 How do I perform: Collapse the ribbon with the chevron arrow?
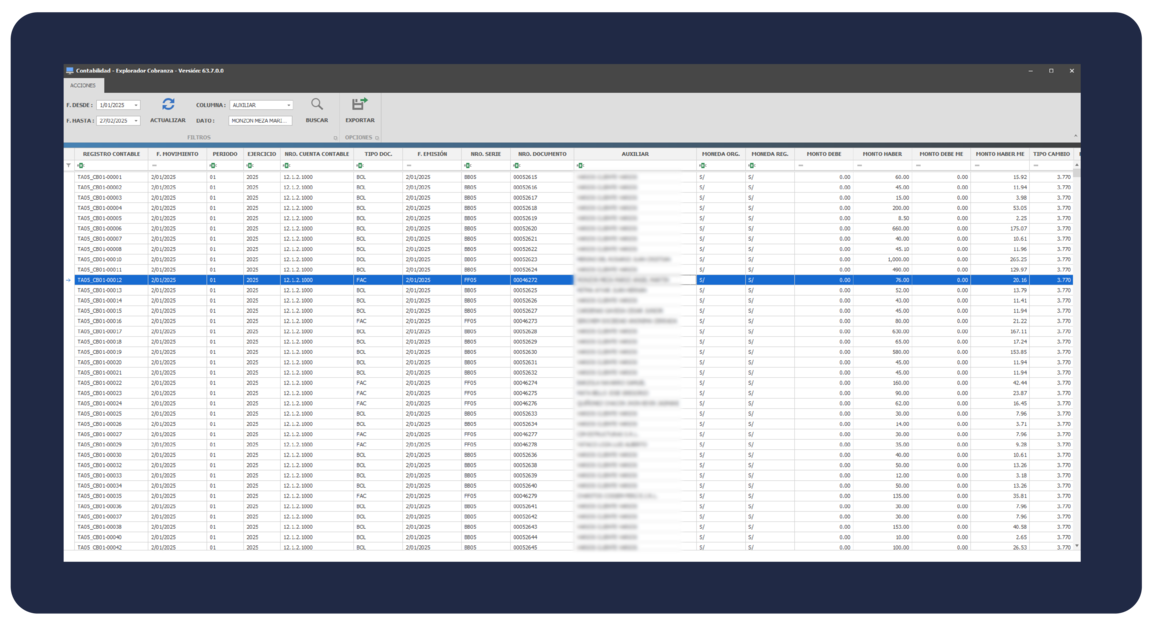click(1076, 136)
